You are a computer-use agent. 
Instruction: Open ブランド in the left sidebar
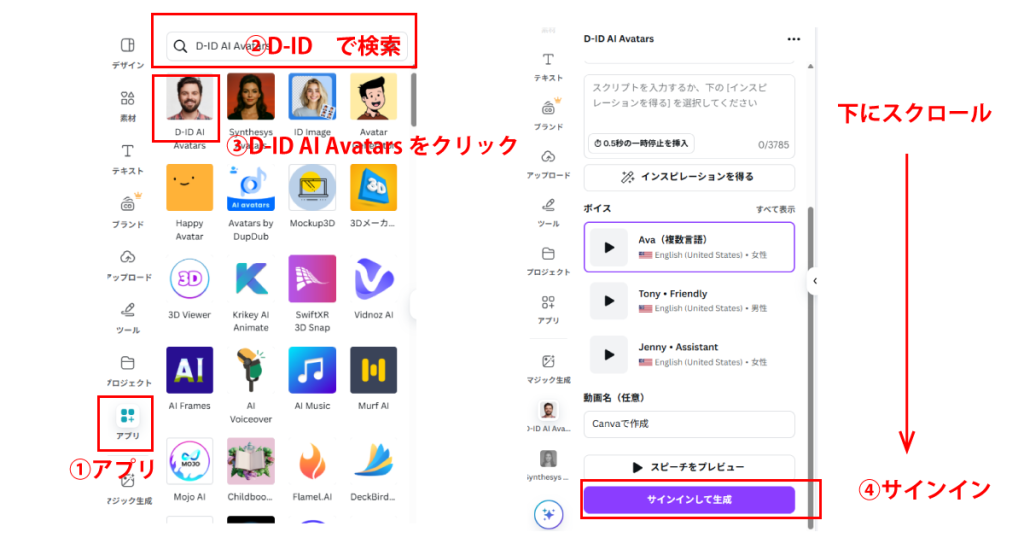click(127, 210)
